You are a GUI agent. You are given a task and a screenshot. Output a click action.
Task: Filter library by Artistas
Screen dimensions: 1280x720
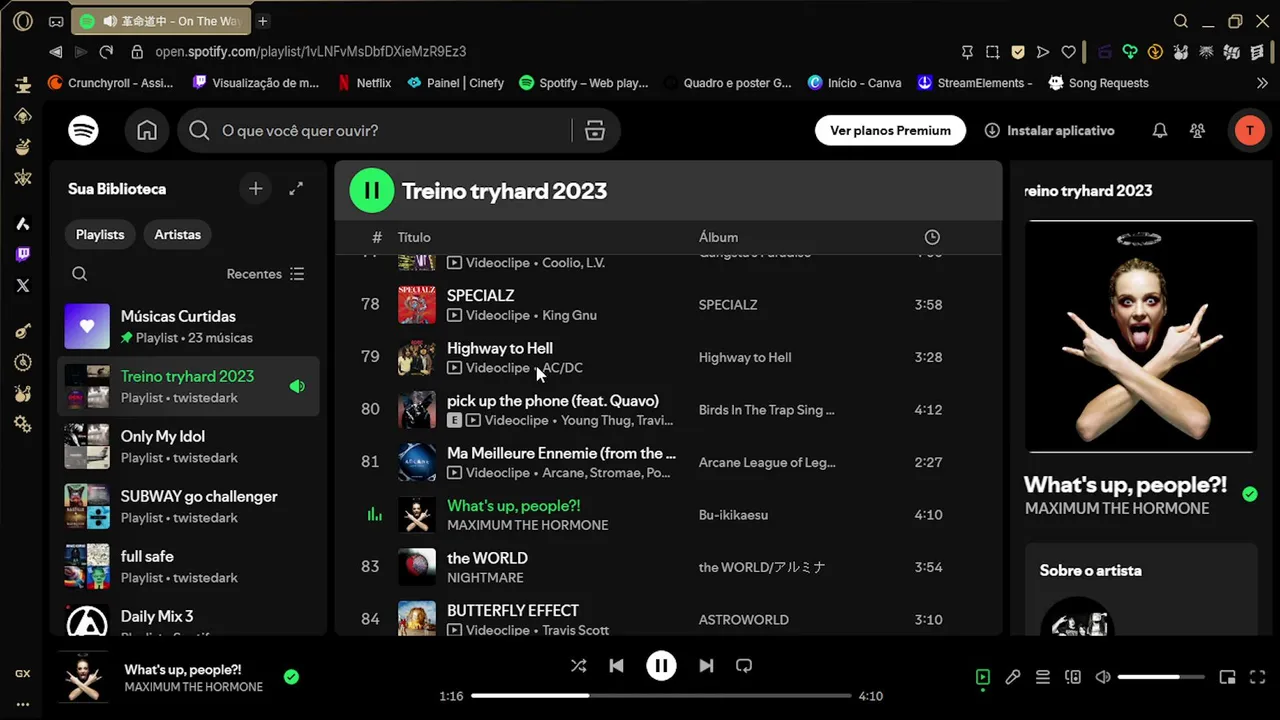tap(178, 235)
